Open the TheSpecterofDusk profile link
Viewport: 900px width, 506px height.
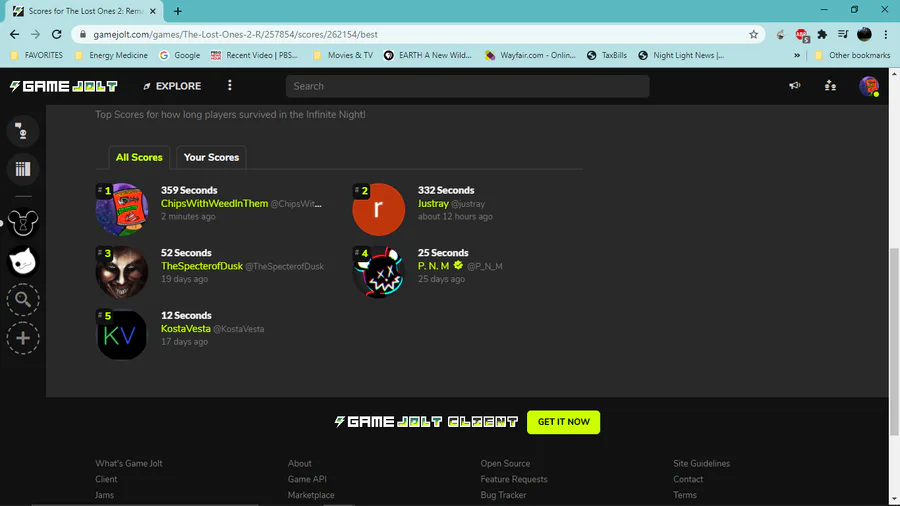pyautogui.click(x=201, y=266)
